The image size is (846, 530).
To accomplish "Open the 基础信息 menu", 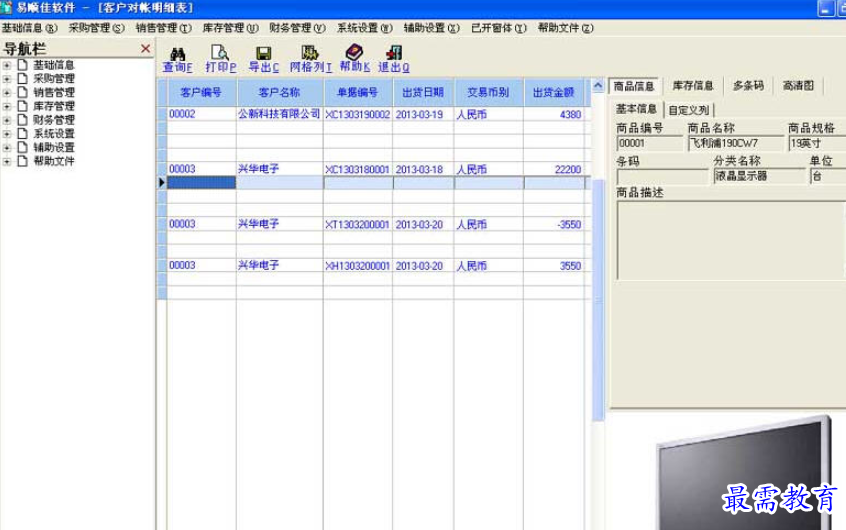I will [x=29, y=28].
